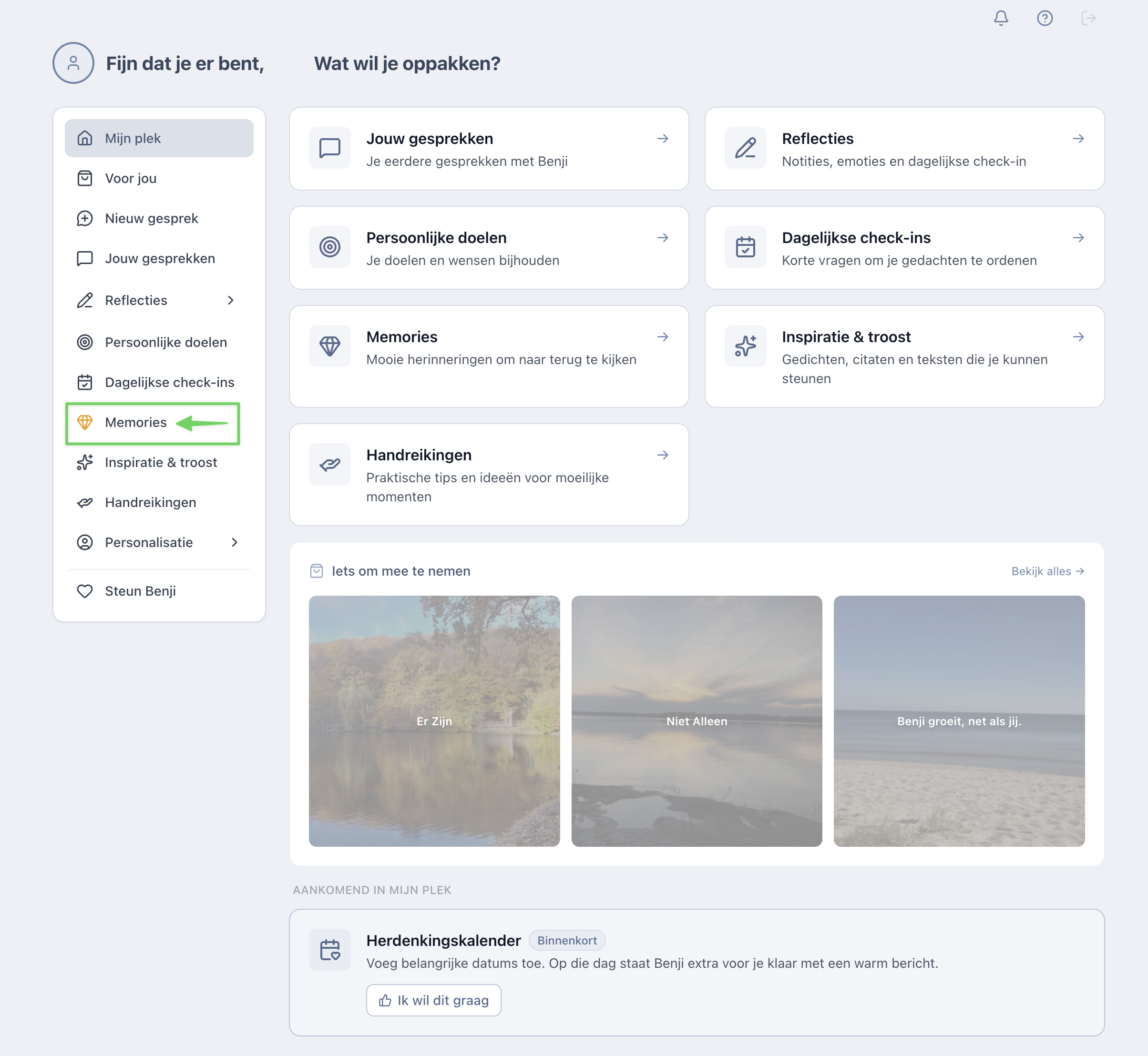Click the sparkles icon on Inspiratie & troost card
Image resolution: width=1148 pixels, height=1056 pixels.
click(745, 345)
